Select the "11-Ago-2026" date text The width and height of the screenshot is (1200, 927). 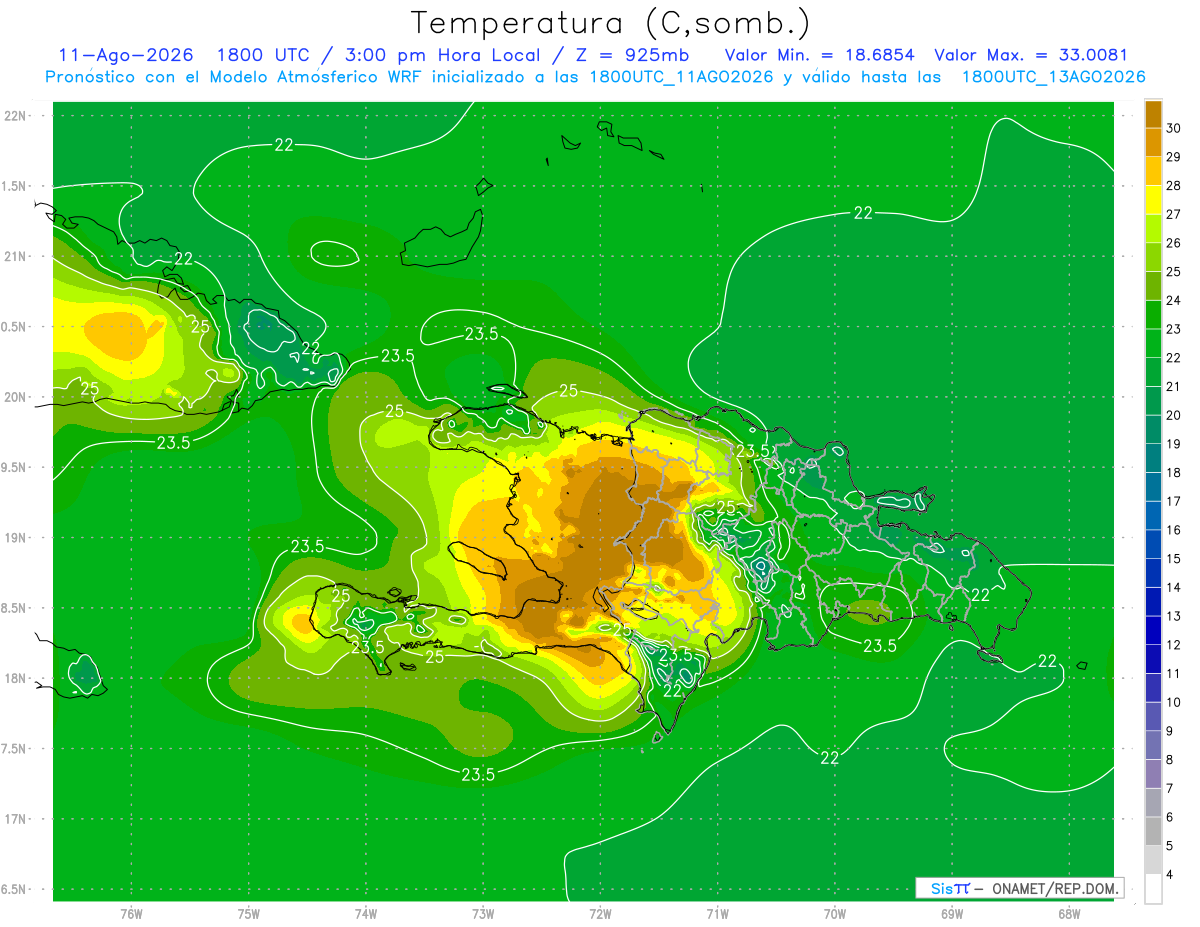[x=126, y=55]
